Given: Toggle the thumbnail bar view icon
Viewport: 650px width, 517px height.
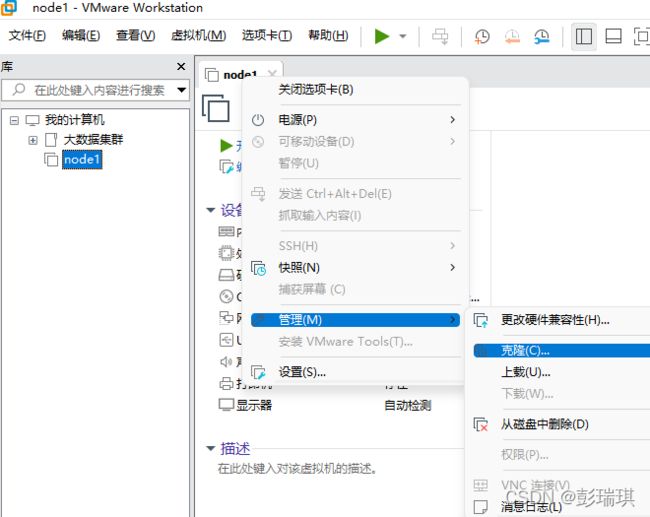Looking at the screenshot, I should click(x=613, y=36).
